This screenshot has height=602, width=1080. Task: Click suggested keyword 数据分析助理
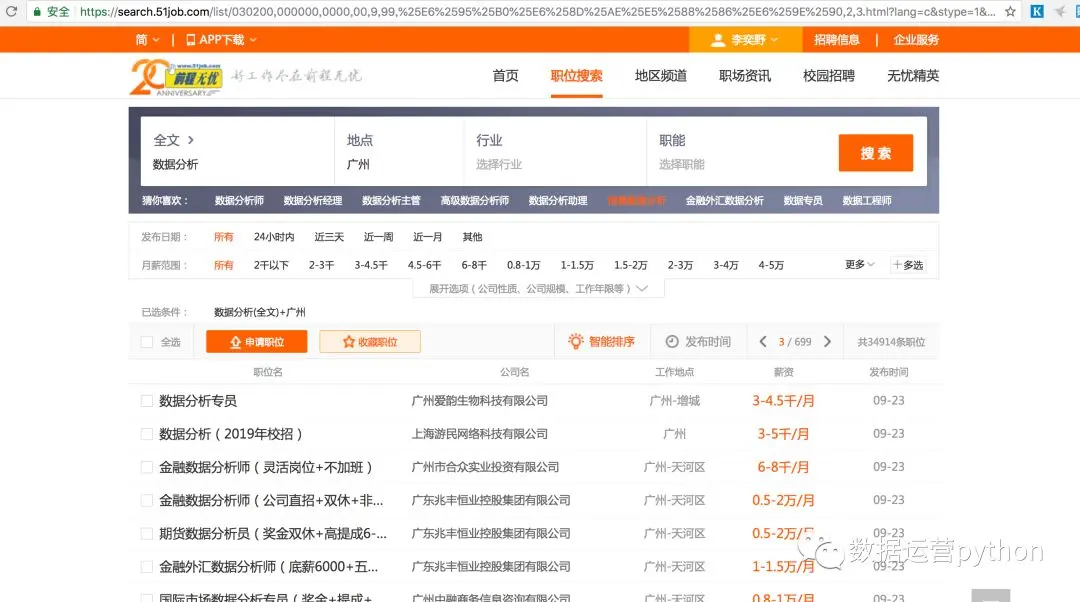[558, 200]
